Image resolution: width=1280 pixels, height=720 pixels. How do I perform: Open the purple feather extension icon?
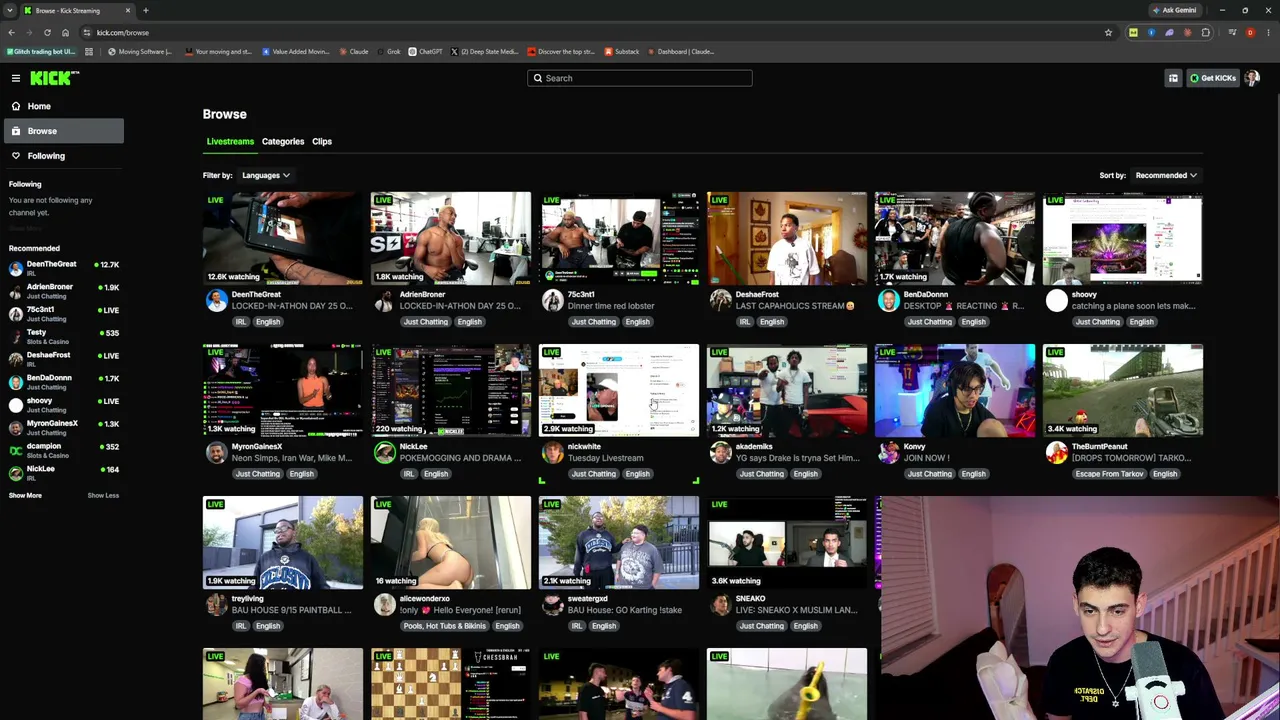[1169, 33]
